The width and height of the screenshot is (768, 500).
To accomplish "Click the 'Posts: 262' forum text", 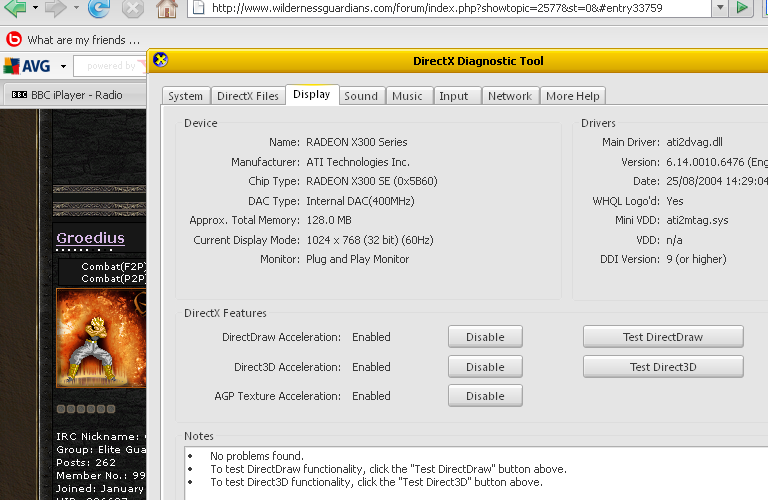I will [86, 462].
